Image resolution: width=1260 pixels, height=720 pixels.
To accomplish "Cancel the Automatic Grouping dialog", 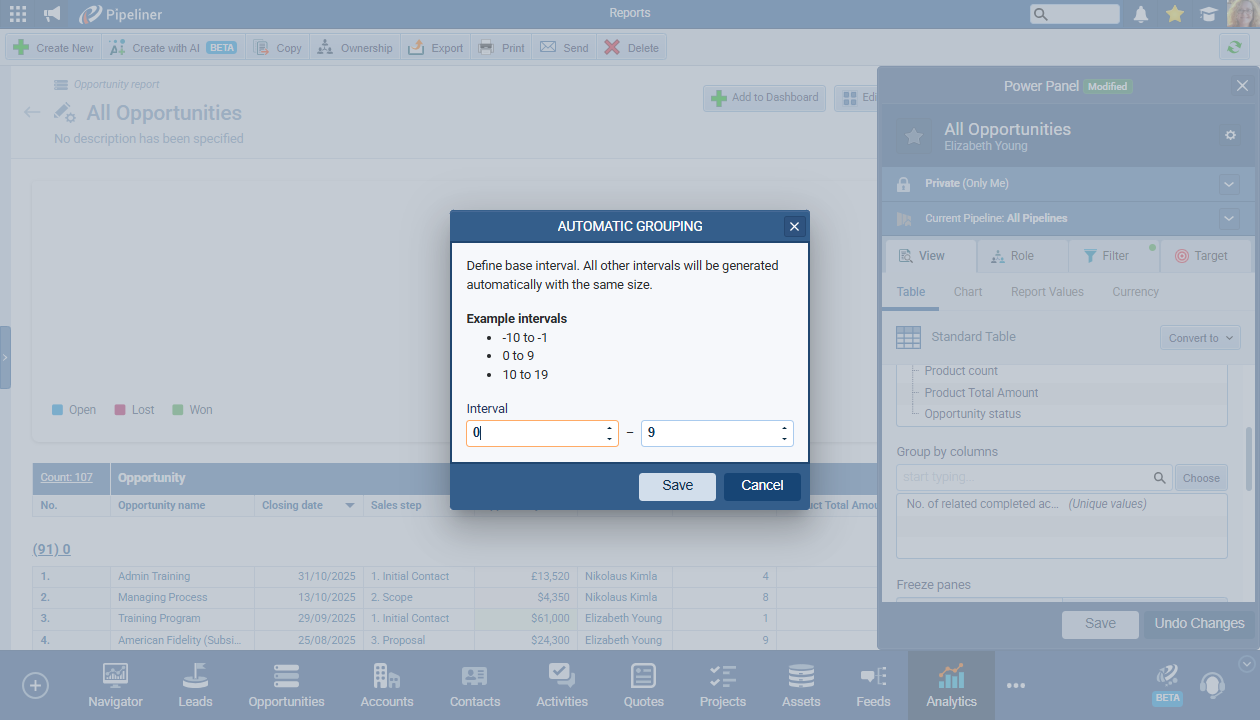I will (x=762, y=486).
